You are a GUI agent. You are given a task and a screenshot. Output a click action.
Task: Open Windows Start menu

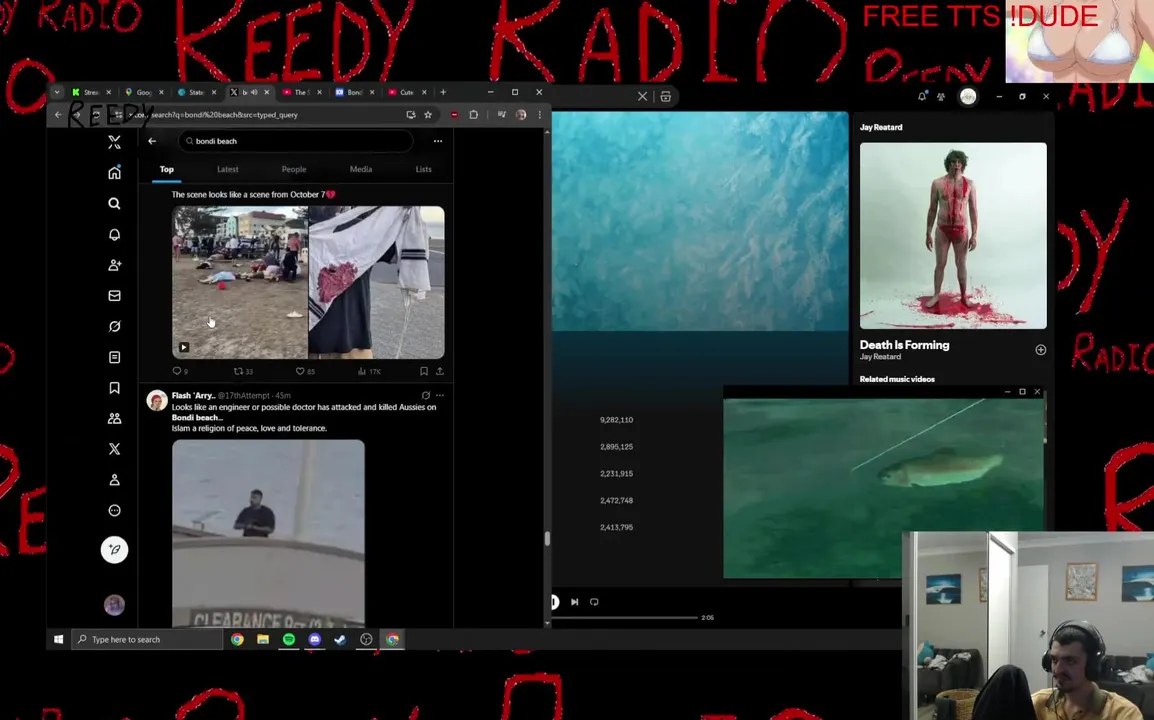coord(59,639)
